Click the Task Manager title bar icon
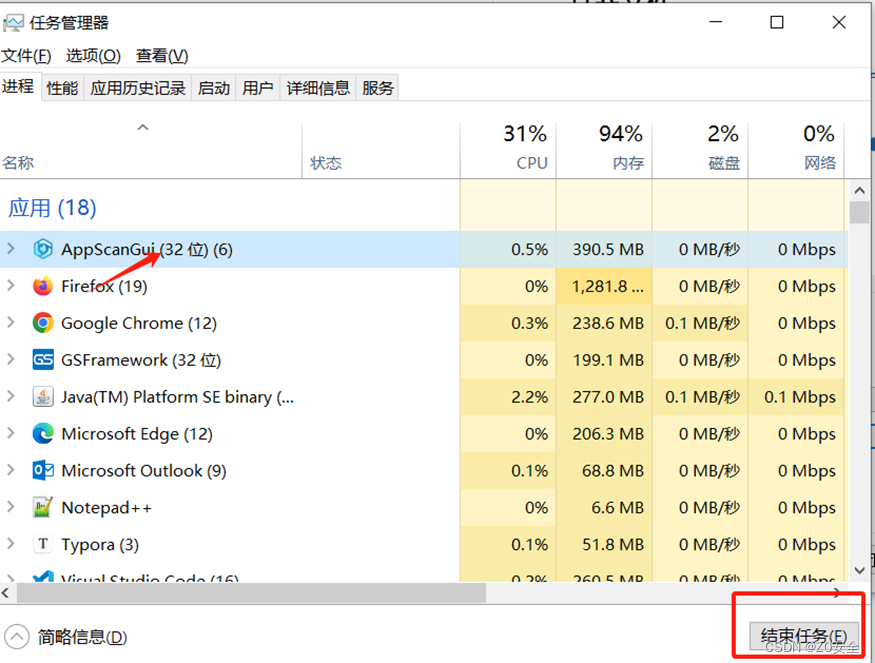This screenshot has height=663, width=875. (13, 23)
